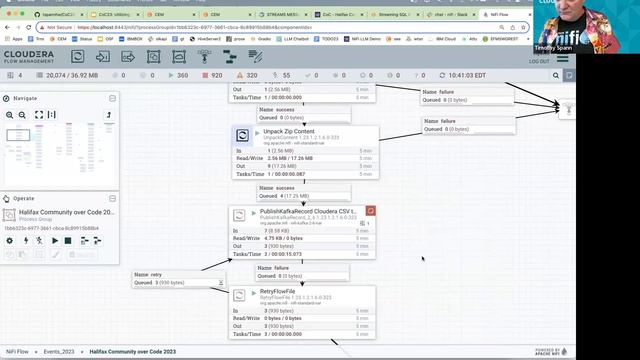Open the bulletin board icon in status bar

pyautogui.click(x=569, y=76)
